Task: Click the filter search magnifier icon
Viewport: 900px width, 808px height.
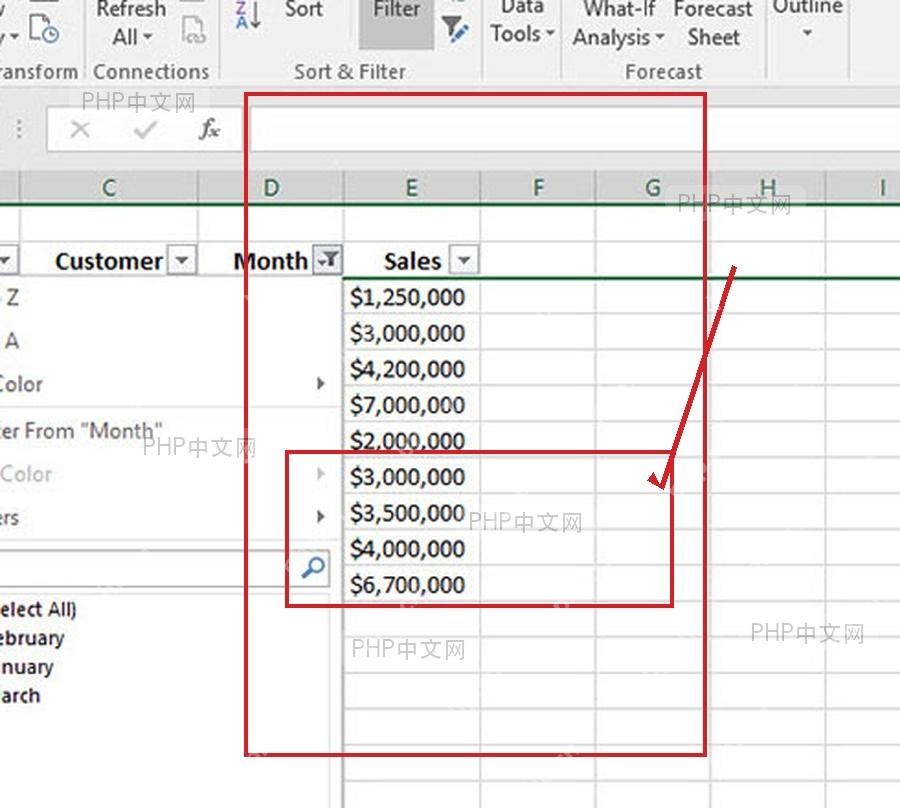Action: click(x=314, y=568)
